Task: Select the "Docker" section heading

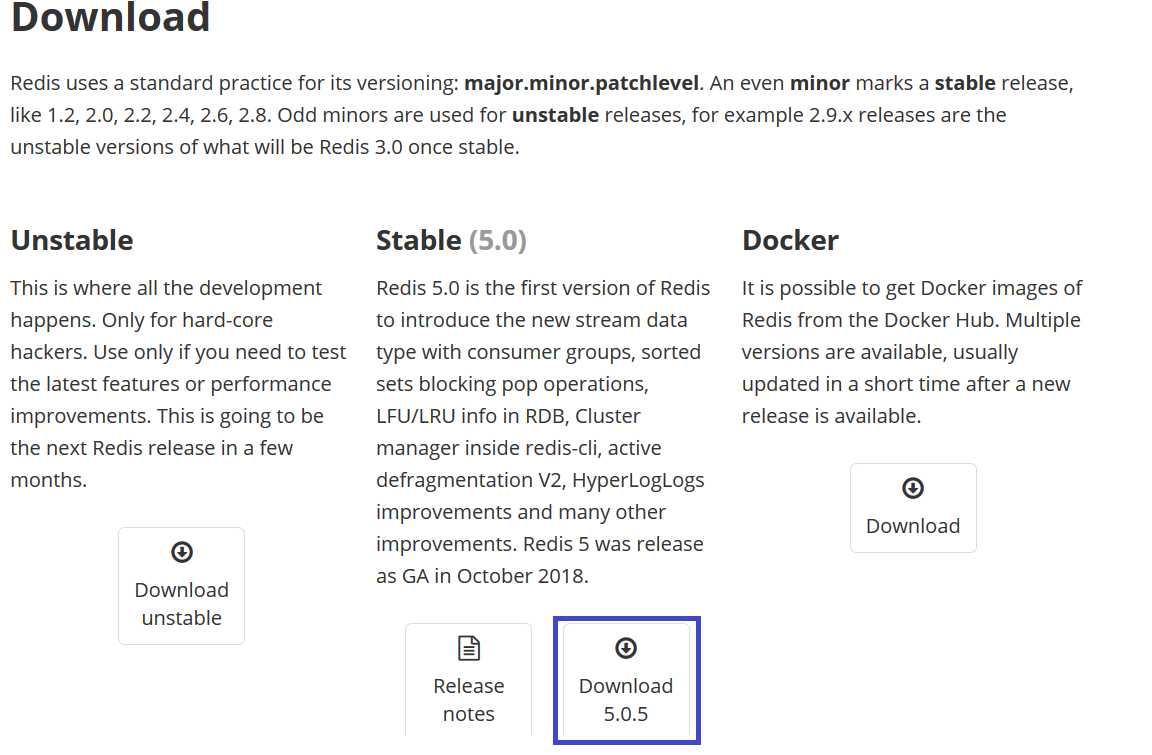Action: pos(790,240)
